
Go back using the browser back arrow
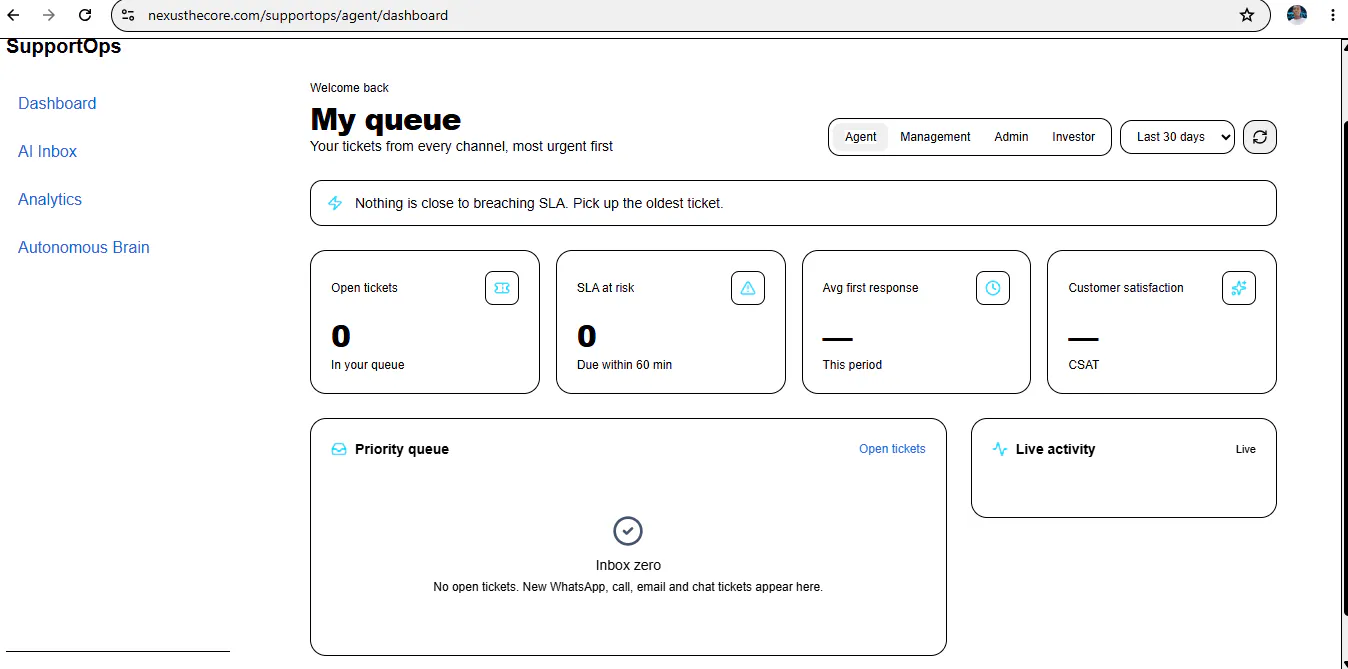[14, 15]
